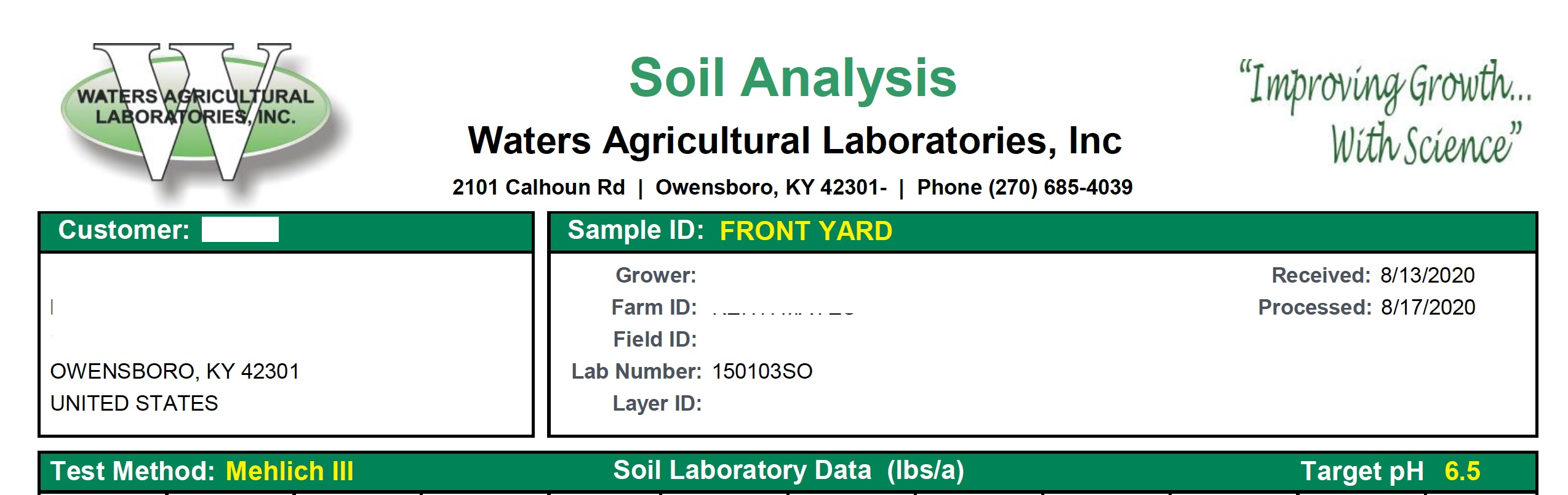Click the OWENSBORO, KY 42301 customer line
The width and height of the screenshot is (1568, 495).
click(175, 371)
